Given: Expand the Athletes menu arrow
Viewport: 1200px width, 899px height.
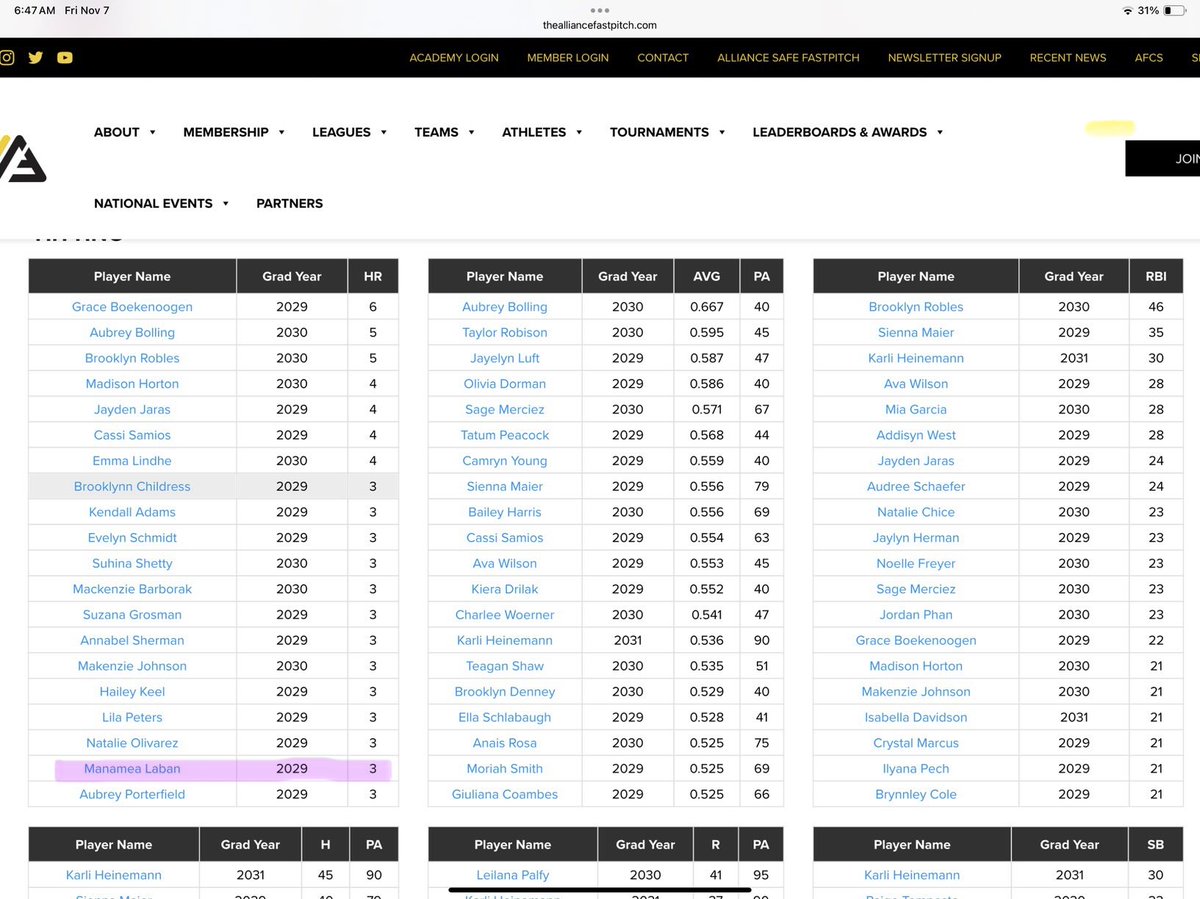Looking at the screenshot, I should [x=579, y=132].
